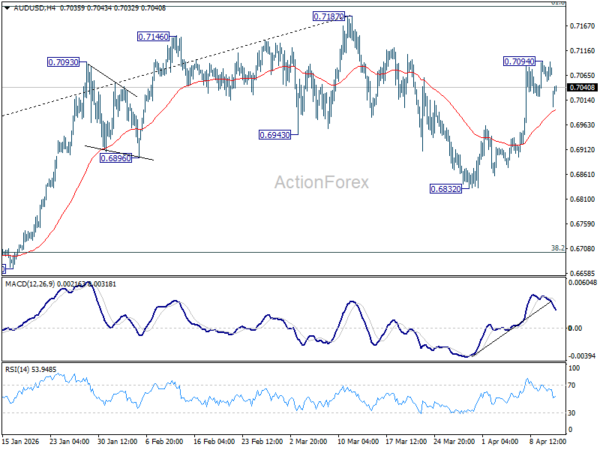Click the 0.68960 price label
600x450 pixels.
pyautogui.click(x=116, y=158)
